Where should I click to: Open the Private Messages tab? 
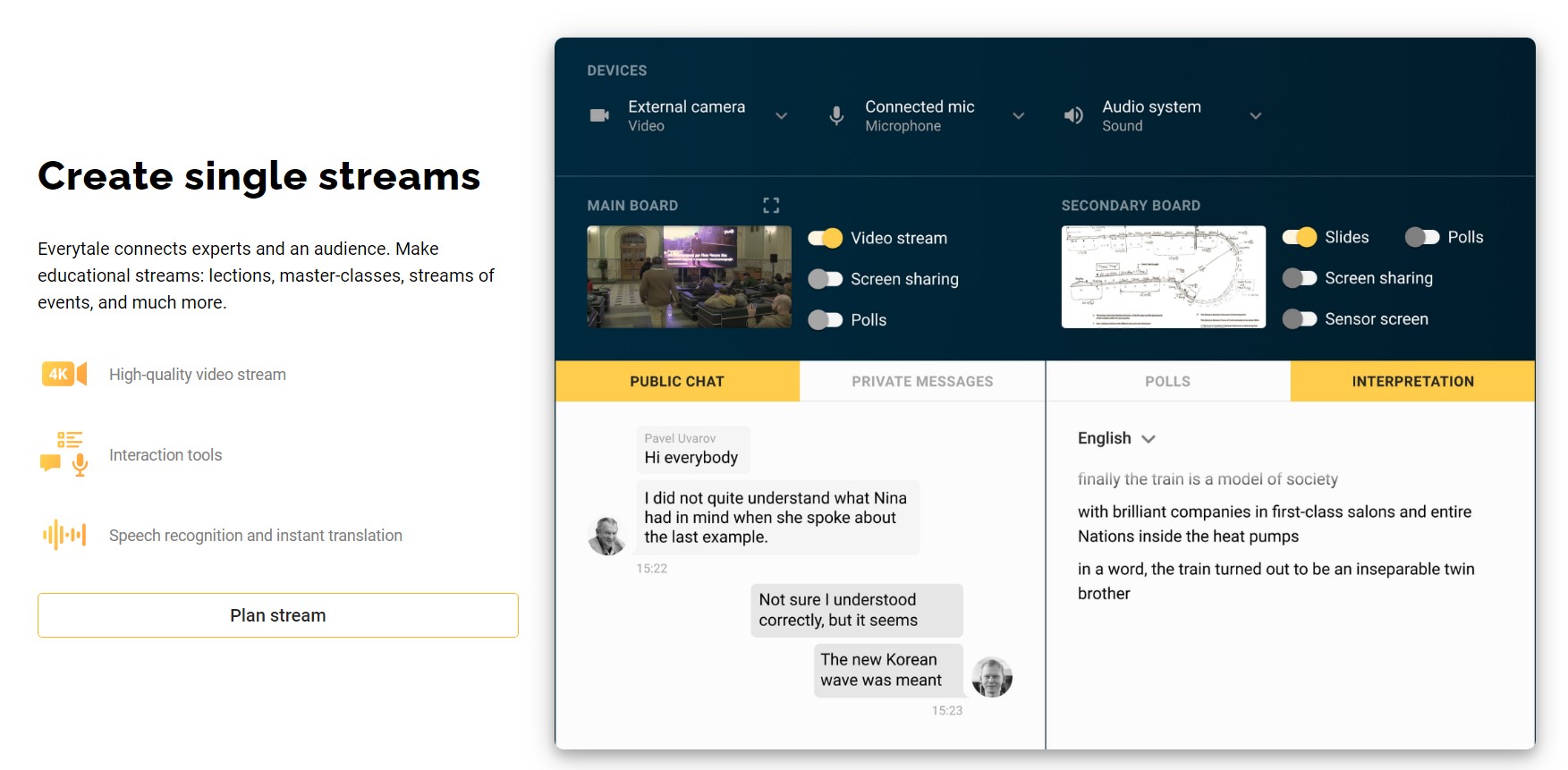922,381
